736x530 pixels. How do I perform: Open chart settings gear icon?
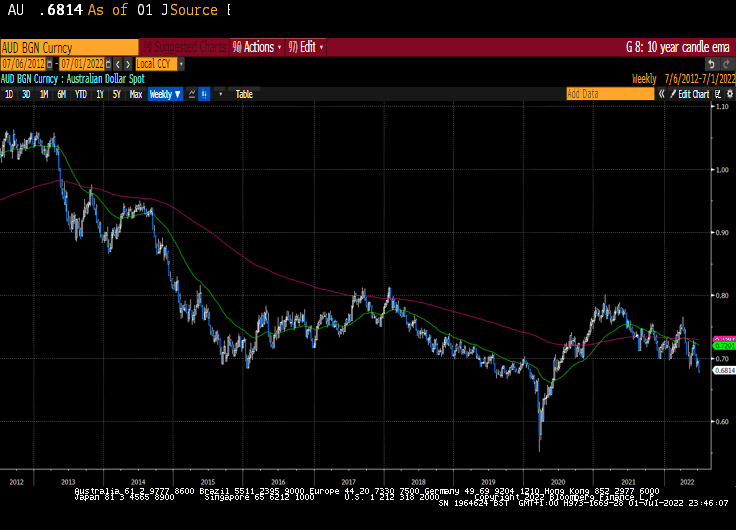[729, 94]
